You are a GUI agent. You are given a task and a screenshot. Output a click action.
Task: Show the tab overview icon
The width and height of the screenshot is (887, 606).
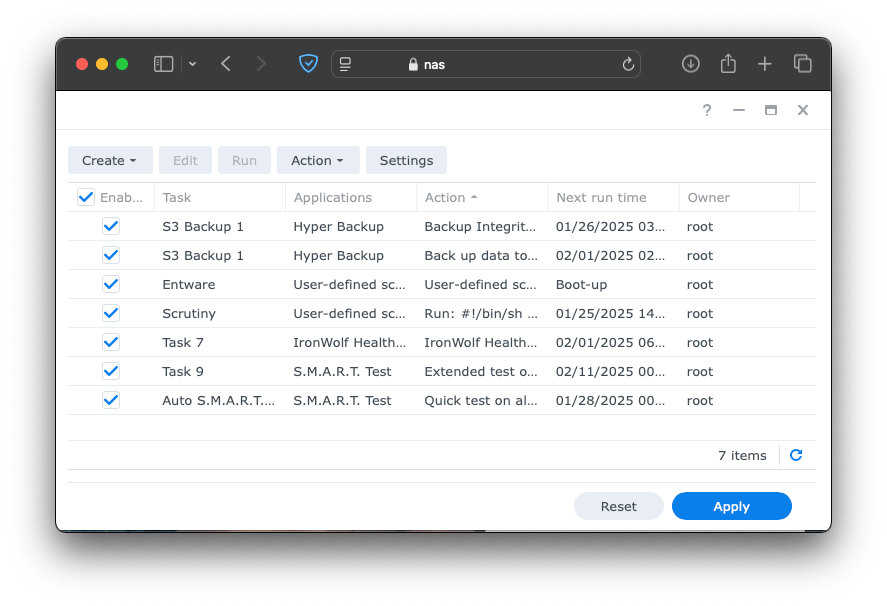click(x=802, y=64)
